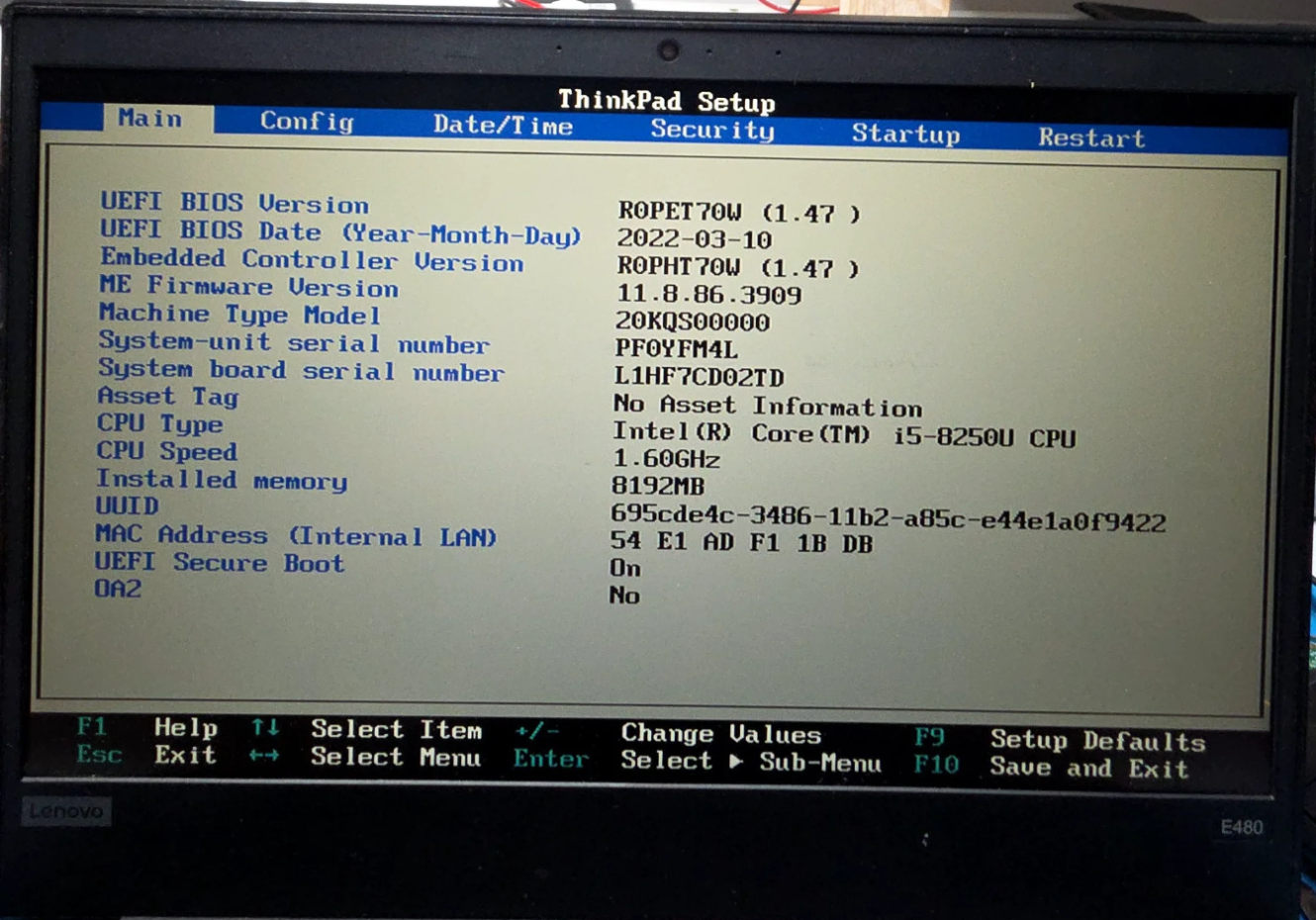Click the memory value 8192MB
The image size is (1316, 920).
tap(658, 486)
